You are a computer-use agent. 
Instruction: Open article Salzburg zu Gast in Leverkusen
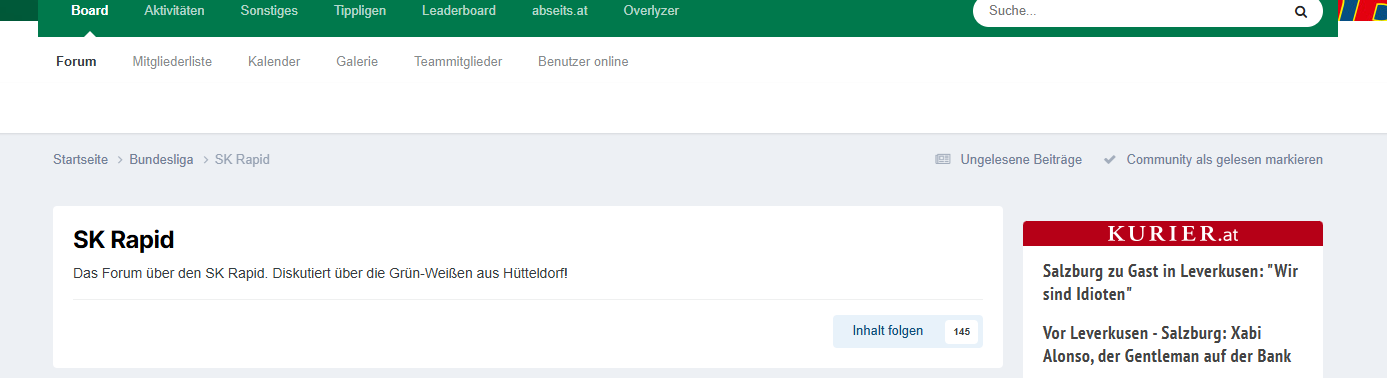1170,282
